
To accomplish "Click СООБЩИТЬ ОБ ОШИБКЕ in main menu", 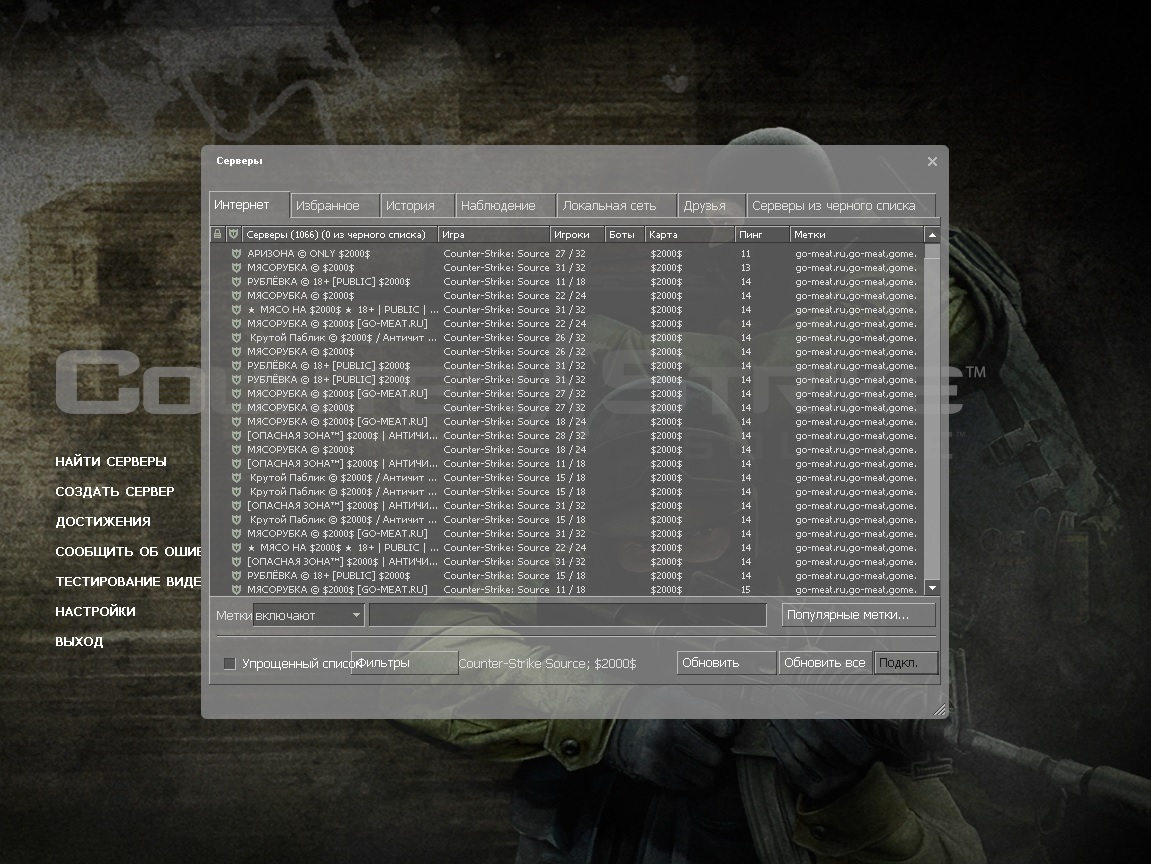I will pos(128,552).
